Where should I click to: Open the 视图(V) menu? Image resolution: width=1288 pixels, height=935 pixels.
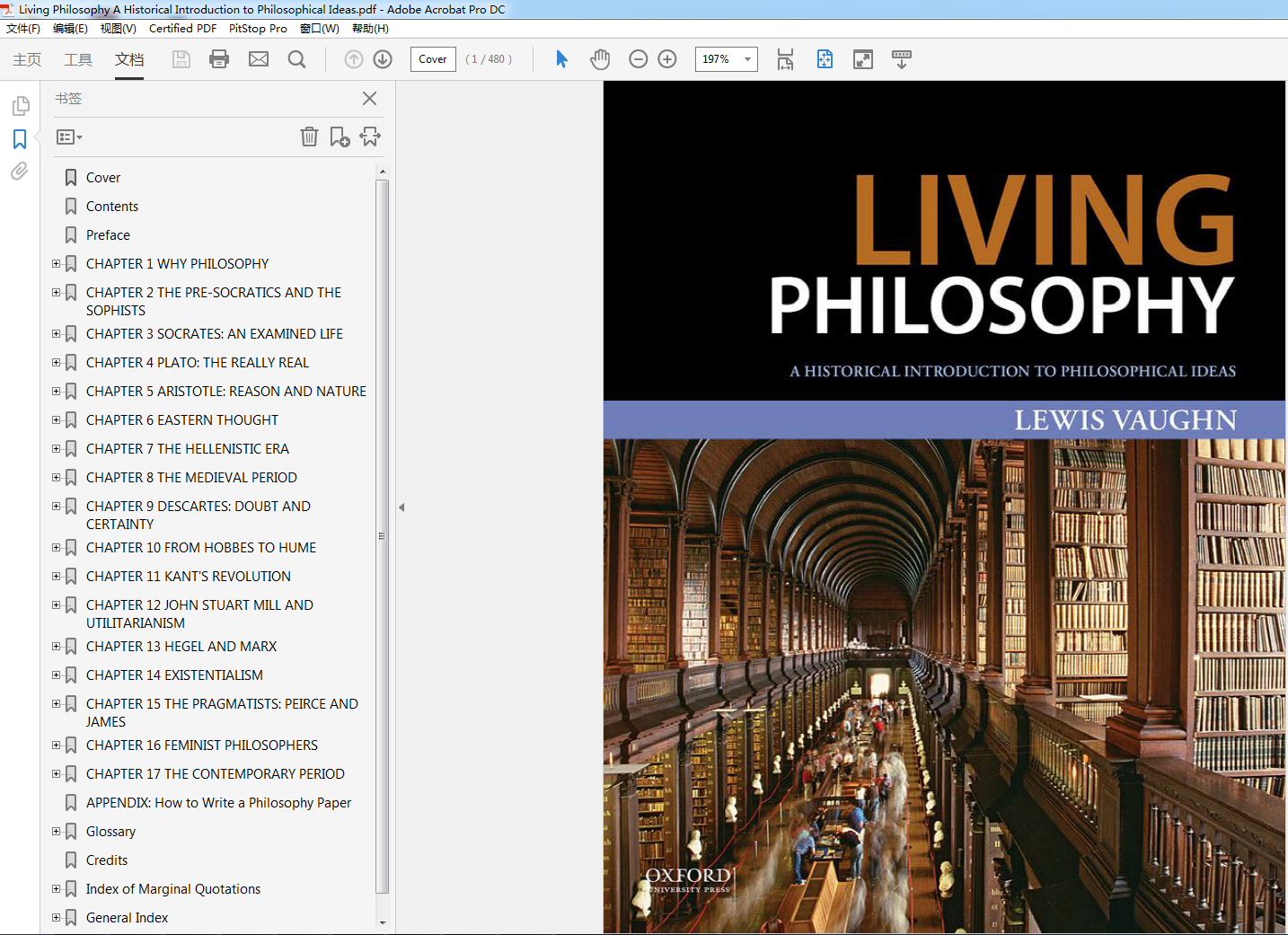point(118,29)
